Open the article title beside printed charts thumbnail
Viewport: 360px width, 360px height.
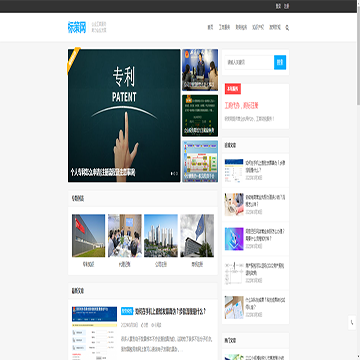(265, 304)
